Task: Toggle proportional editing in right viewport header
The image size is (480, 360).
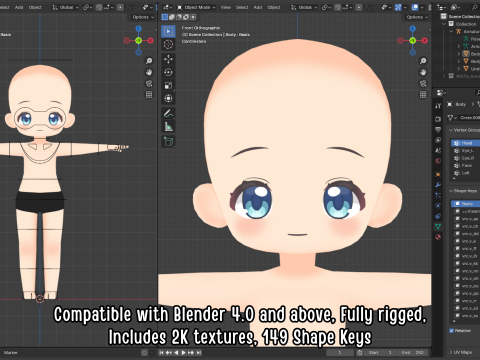Action: pyautogui.click(x=359, y=7)
